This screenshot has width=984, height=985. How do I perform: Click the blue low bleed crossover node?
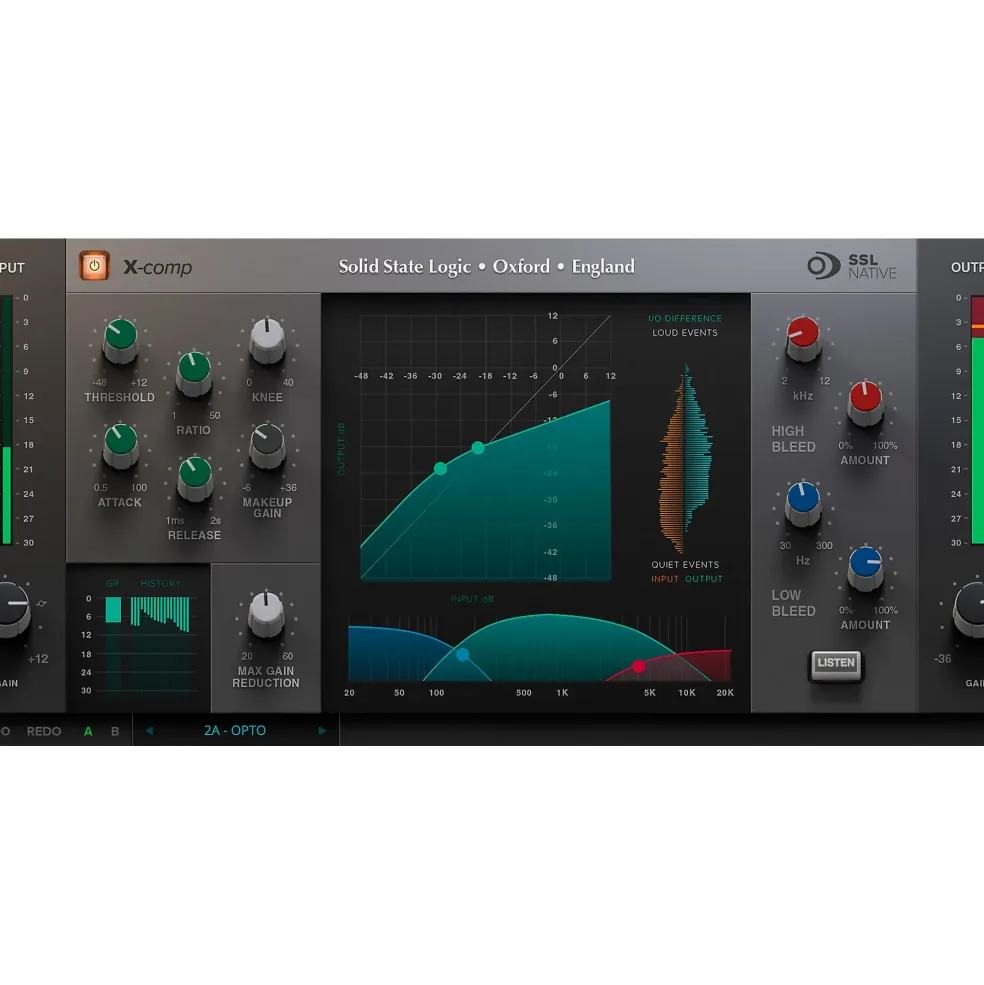[462, 655]
